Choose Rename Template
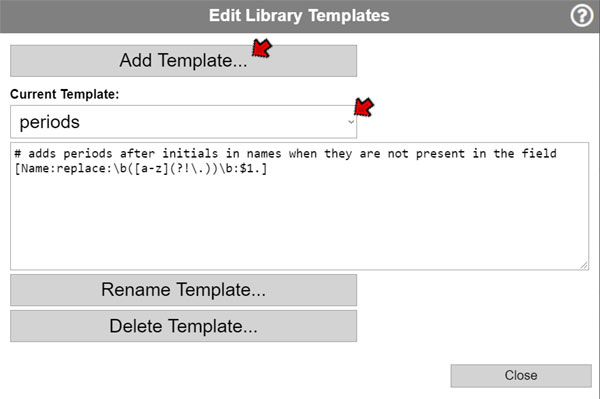The height and width of the screenshot is (399, 600). tap(183, 290)
